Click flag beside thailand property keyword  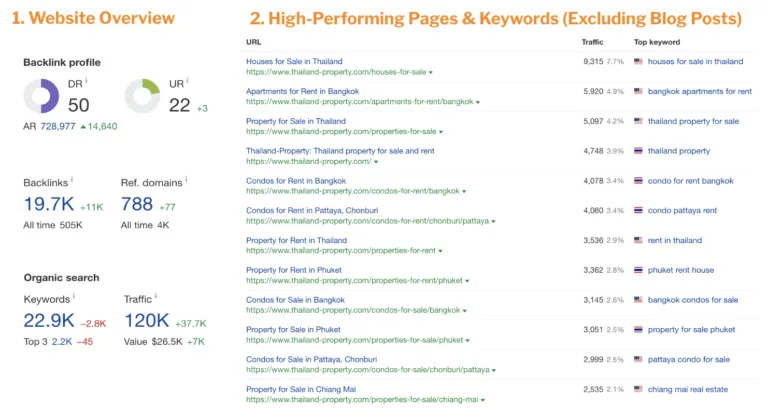tap(638, 151)
